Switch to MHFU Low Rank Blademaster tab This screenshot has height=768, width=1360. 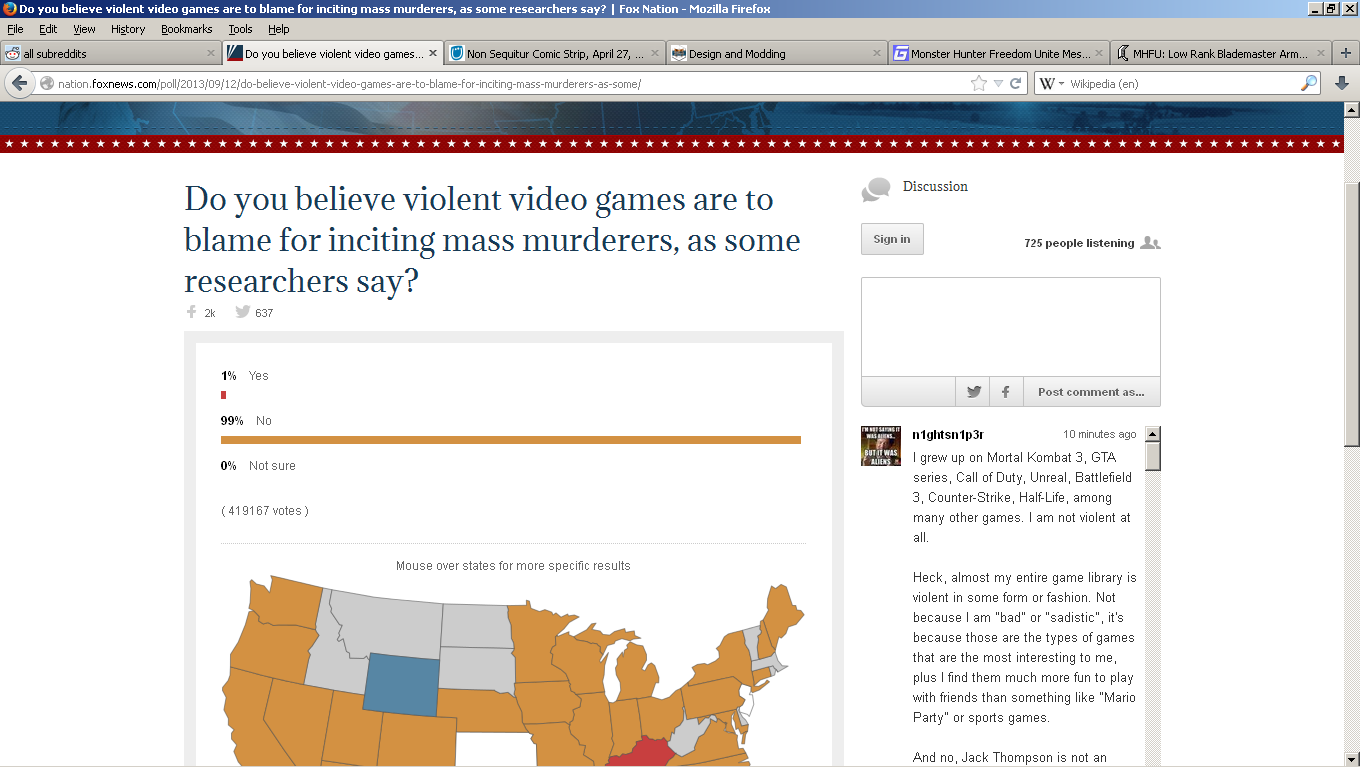tap(1221, 54)
